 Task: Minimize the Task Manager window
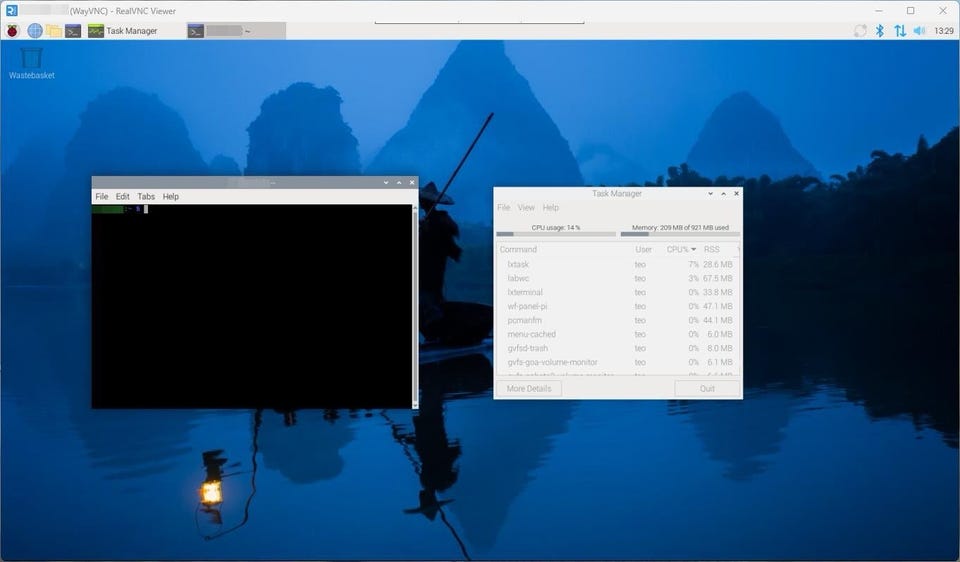[710, 193]
